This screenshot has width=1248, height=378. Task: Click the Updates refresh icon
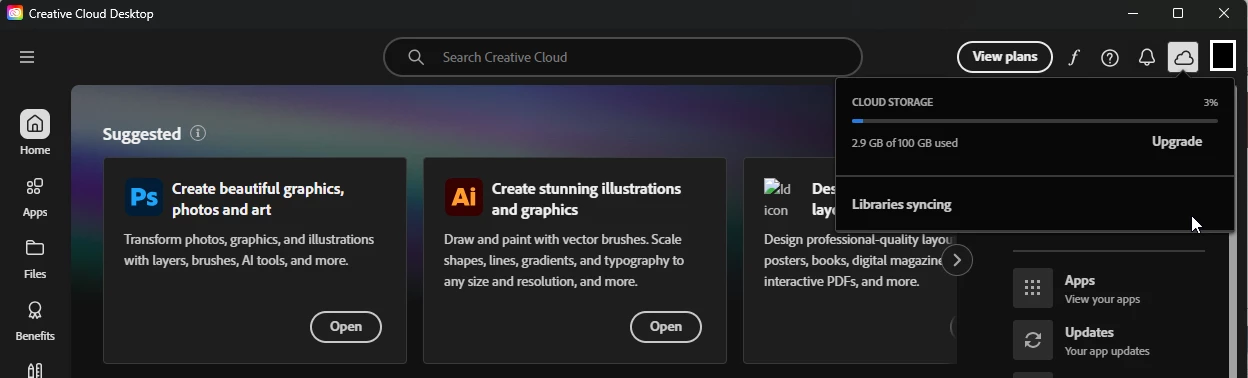pyautogui.click(x=1033, y=340)
